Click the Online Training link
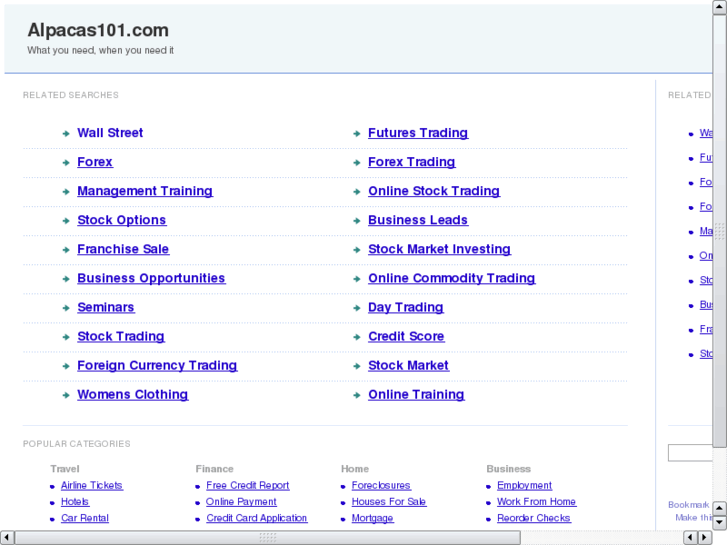The width and height of the screenshot is (727, 545). tap(416, 395)
